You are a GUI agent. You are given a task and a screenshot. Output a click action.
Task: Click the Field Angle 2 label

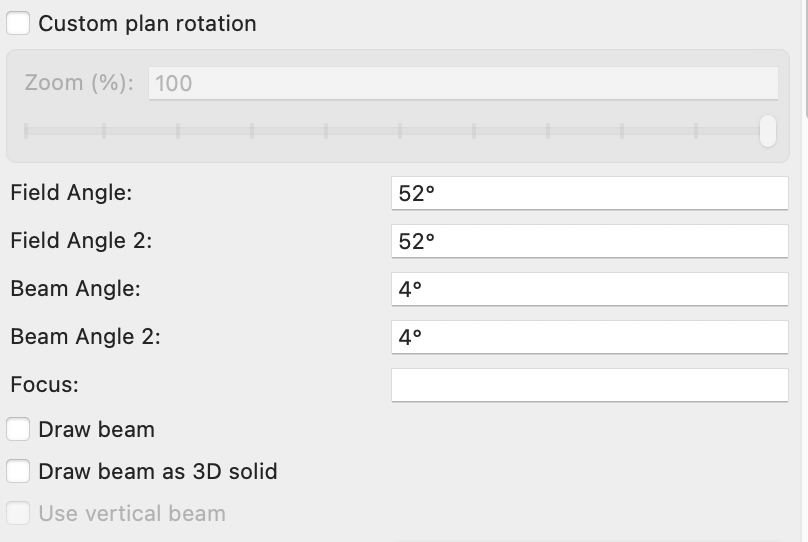pyautogui.click(x=81, y=241)
